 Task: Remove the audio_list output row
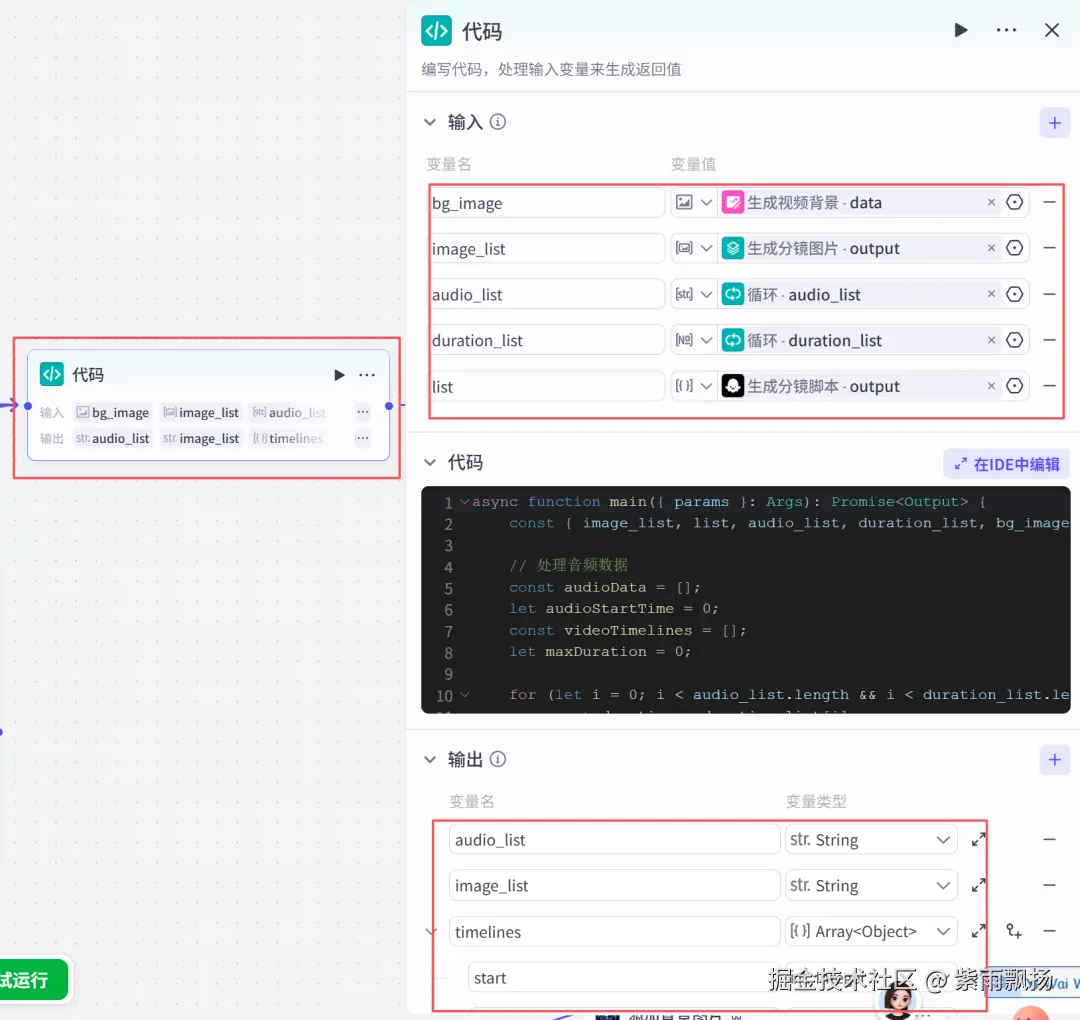(x=1049, y=840)
